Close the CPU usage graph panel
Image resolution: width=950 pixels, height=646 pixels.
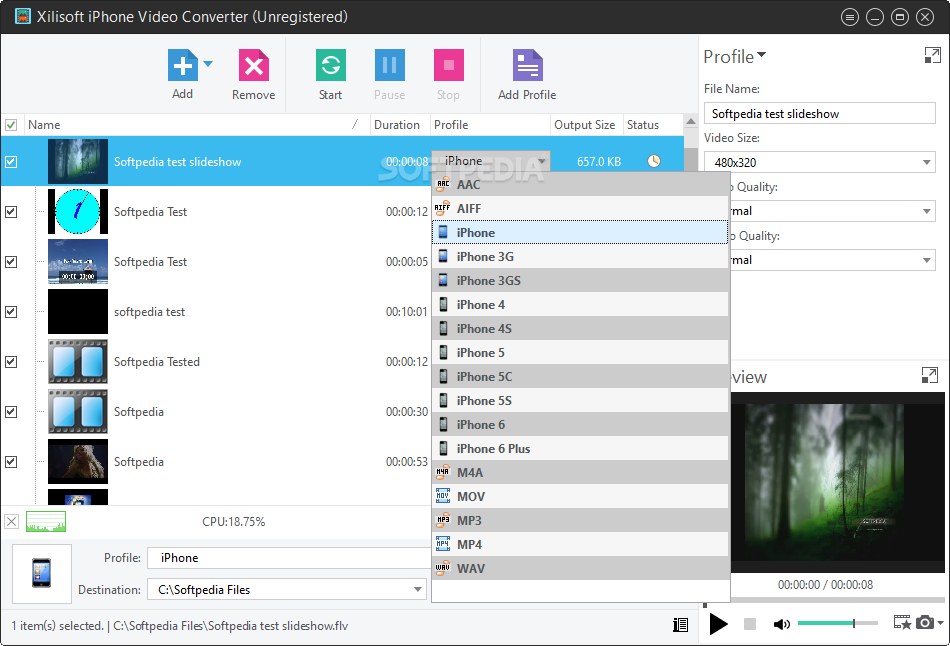[12, 521]
